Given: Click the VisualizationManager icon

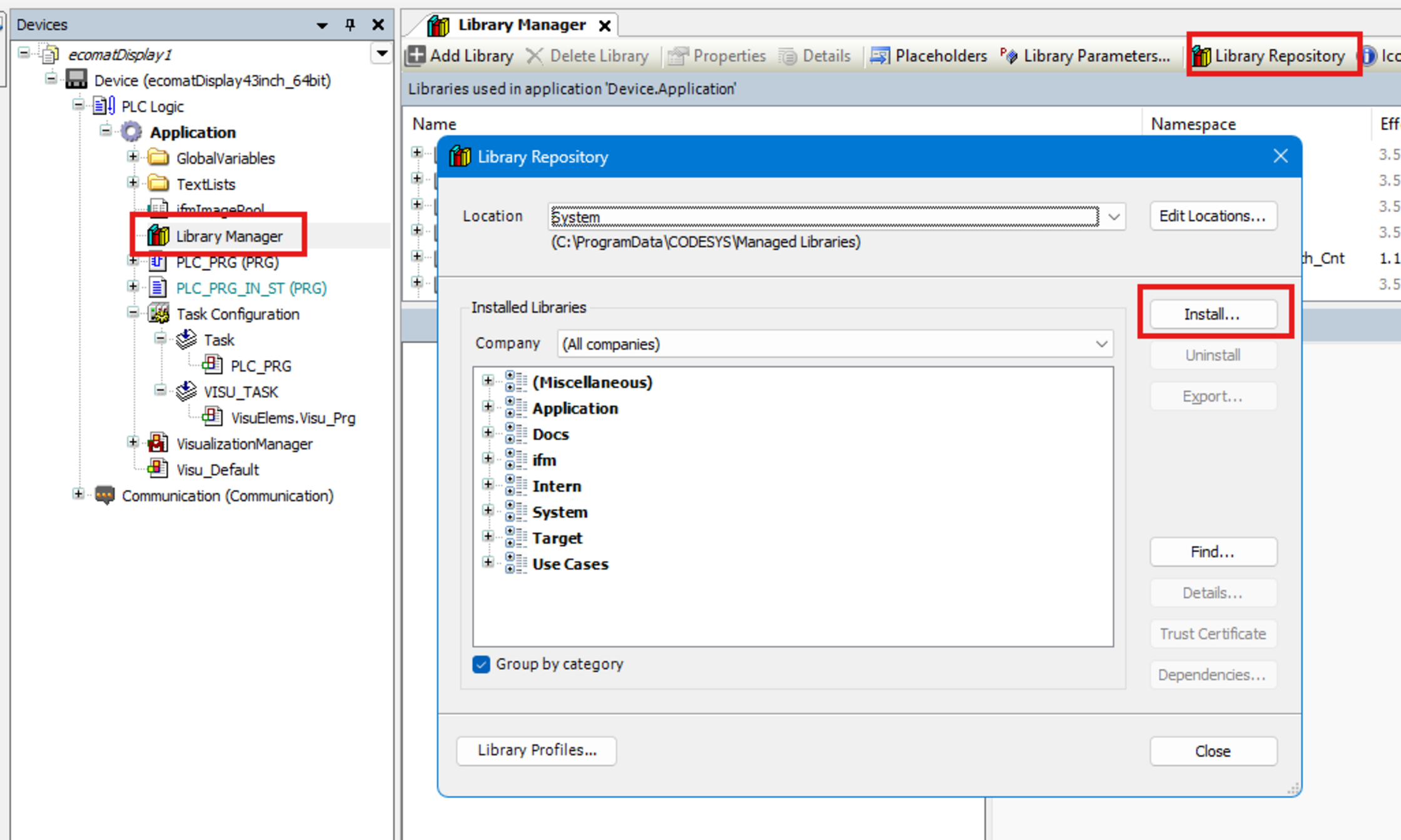Looking at the screenshot, I should [158, 443].
